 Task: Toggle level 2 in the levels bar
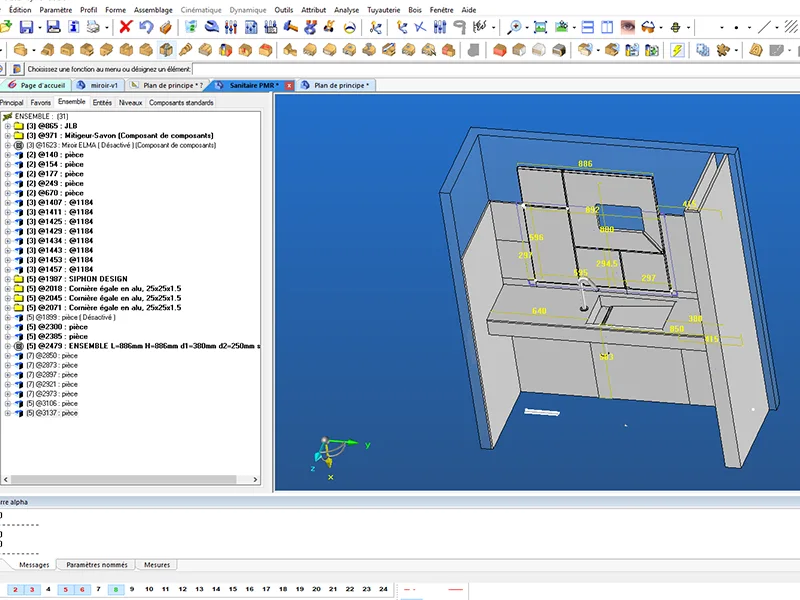coord(14,590)
